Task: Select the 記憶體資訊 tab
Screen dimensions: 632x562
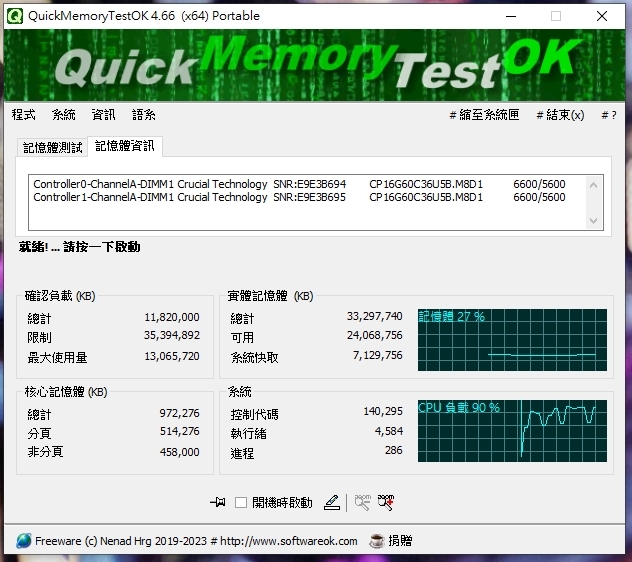Action: point(125,146)
